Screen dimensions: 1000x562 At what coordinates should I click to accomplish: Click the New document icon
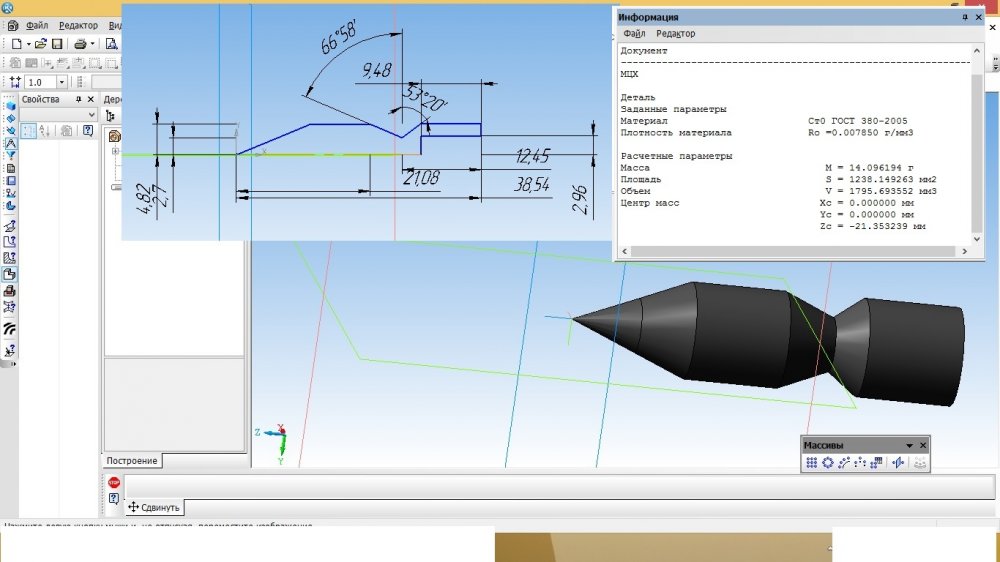17,44
